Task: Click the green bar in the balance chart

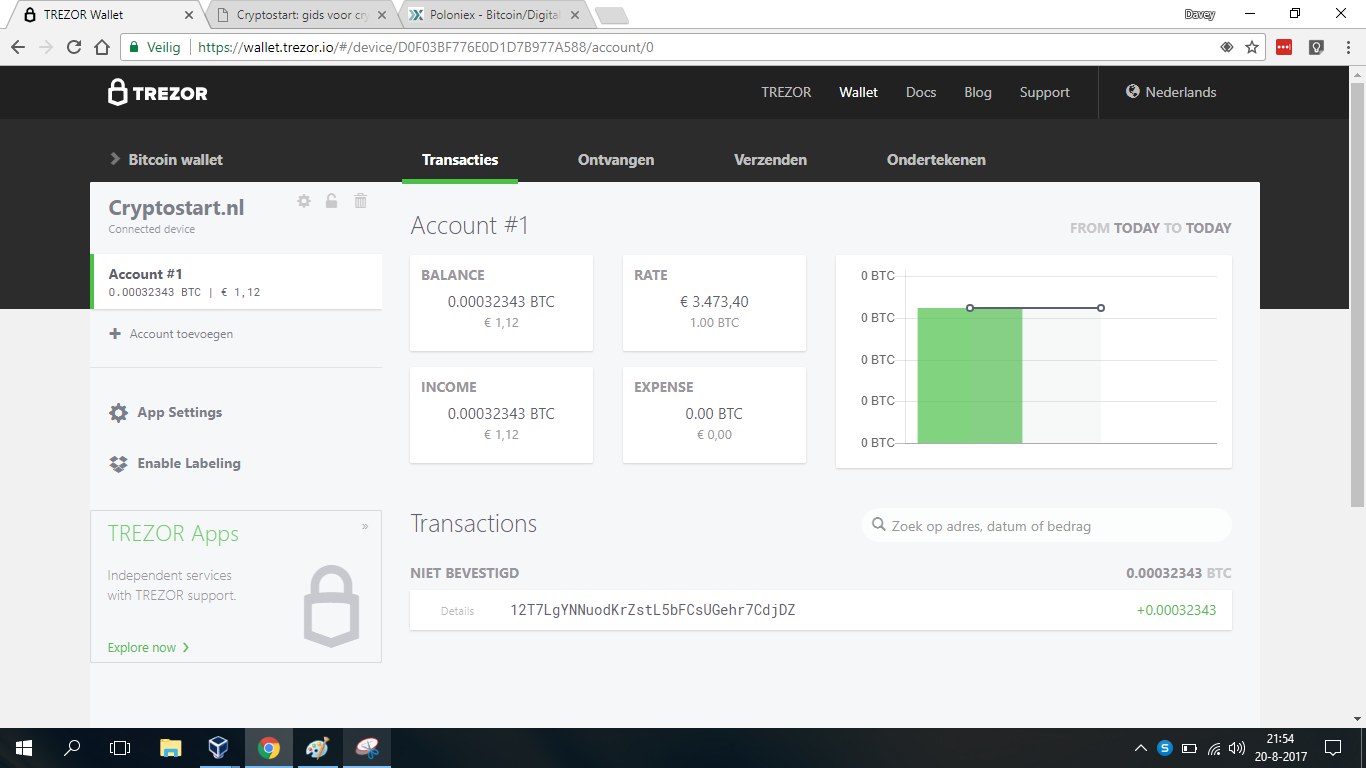Action: click(x=970, y=376)
